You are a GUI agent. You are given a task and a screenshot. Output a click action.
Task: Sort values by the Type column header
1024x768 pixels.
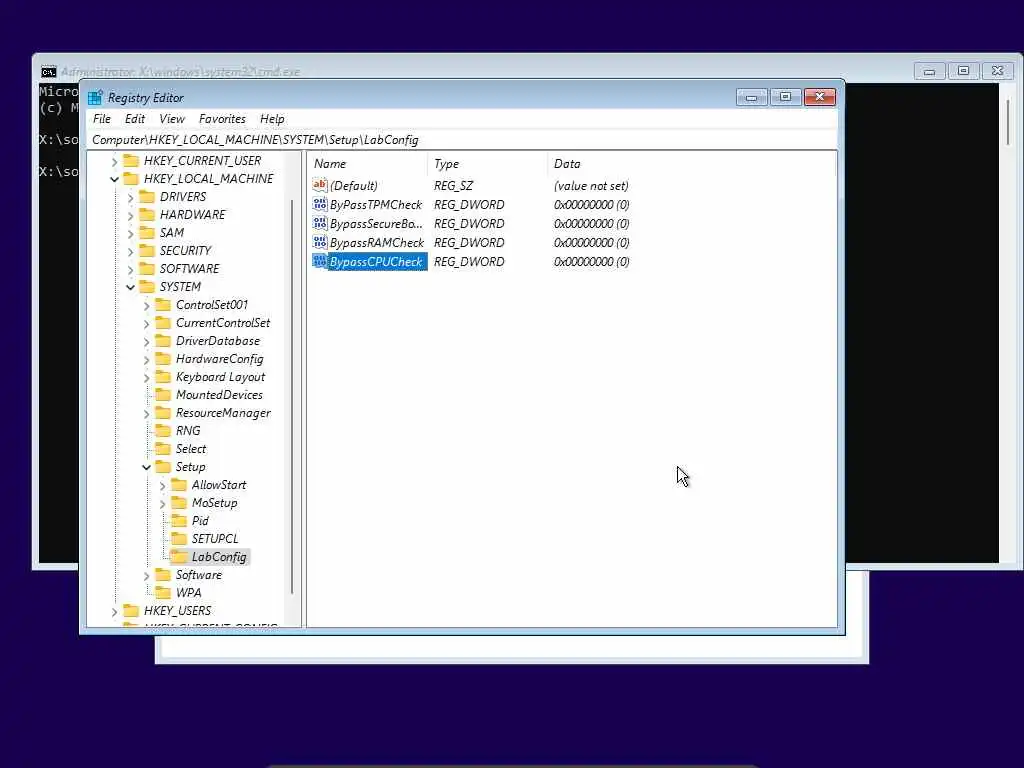coord(488,164)
